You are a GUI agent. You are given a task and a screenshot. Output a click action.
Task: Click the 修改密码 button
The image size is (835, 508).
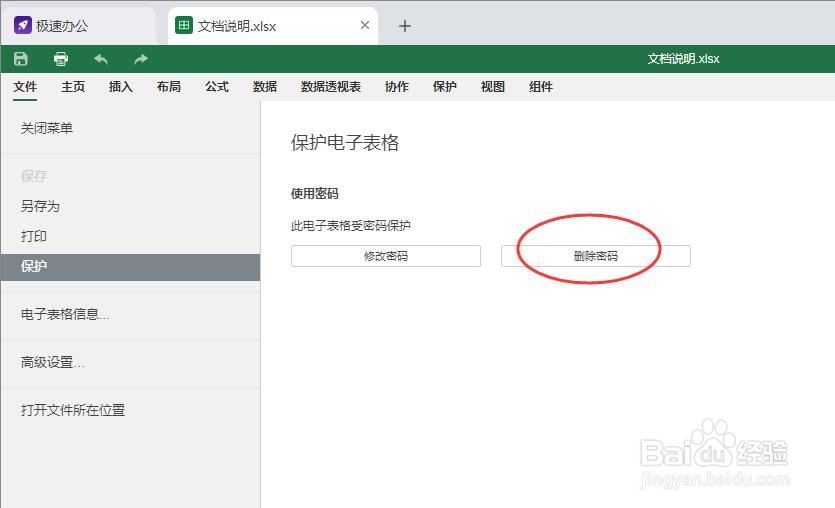click(386, 256)
